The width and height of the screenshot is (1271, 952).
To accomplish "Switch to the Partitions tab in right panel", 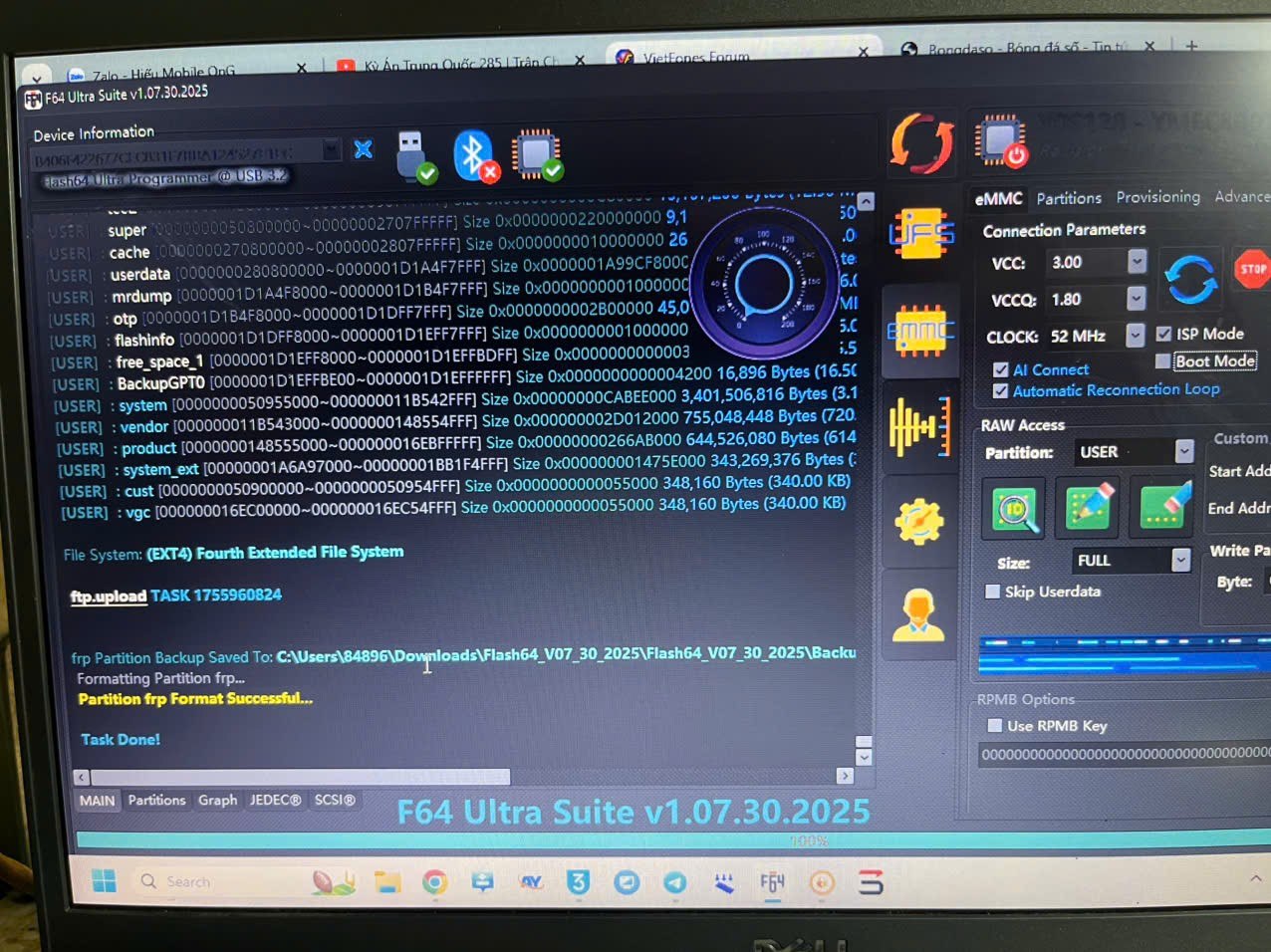I will [x=1069, y=198].
